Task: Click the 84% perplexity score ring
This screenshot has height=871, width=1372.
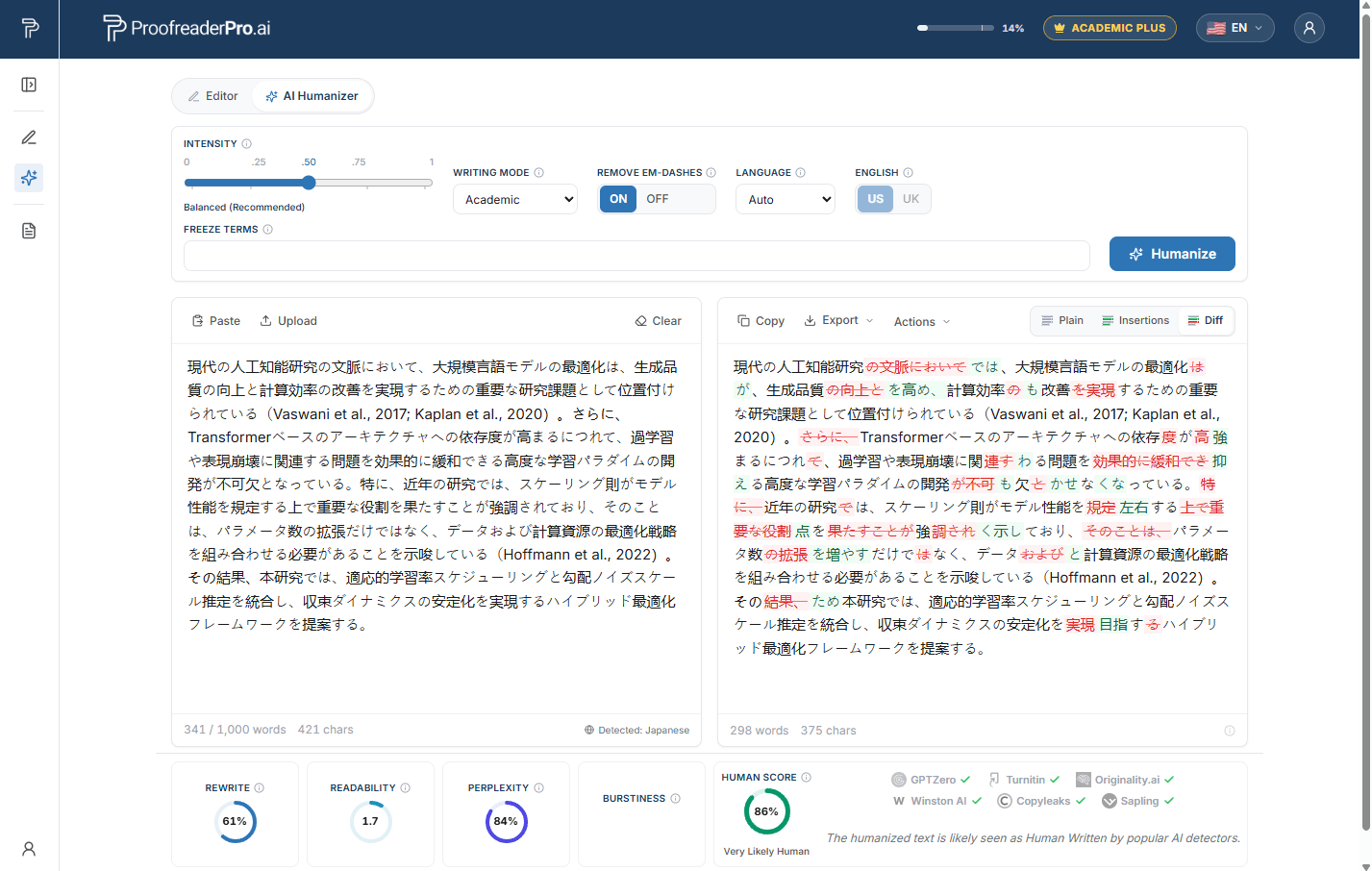Action: click(506, 822)
